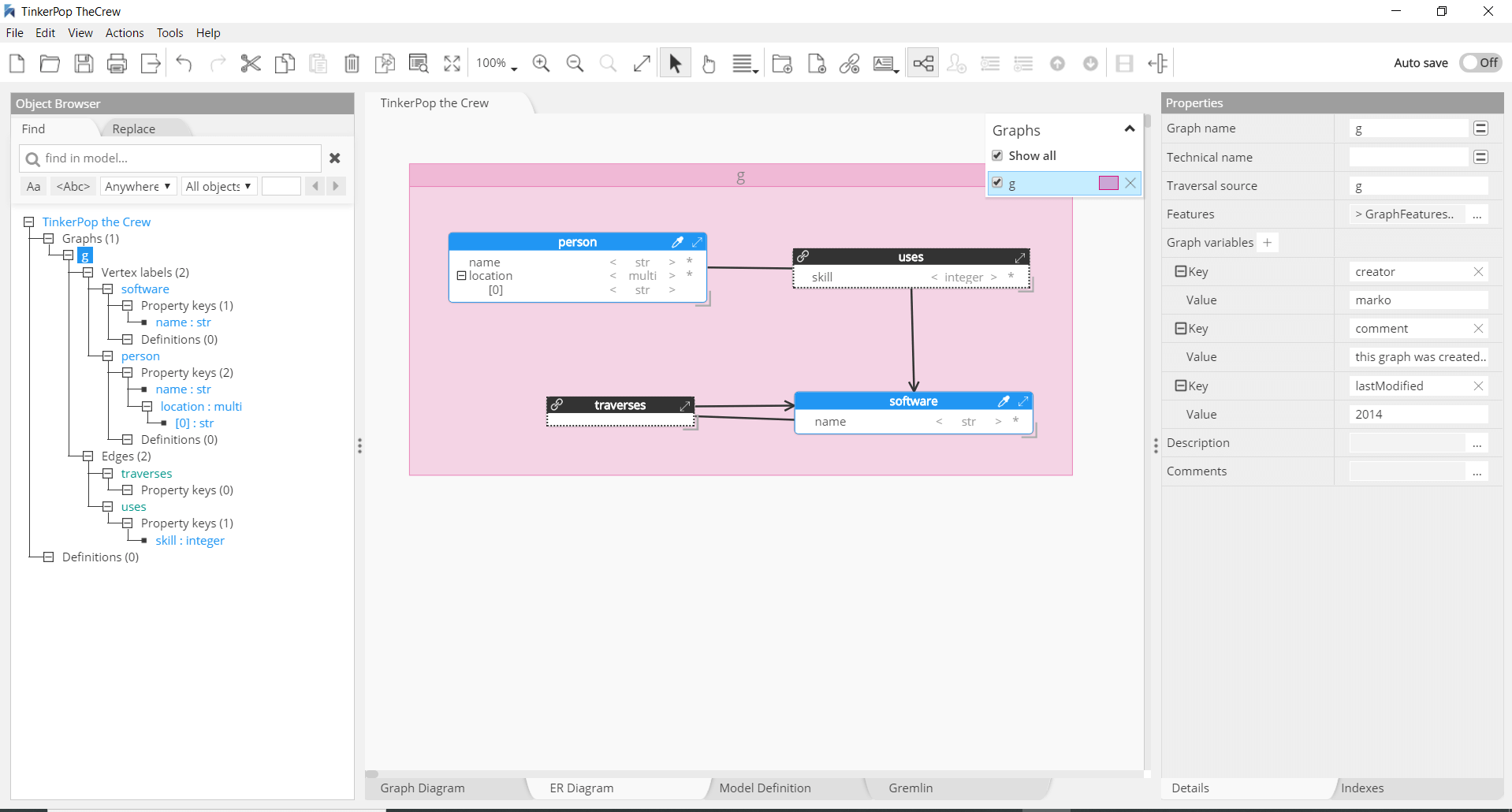Open the zoom level 100% dropdown

497,63
